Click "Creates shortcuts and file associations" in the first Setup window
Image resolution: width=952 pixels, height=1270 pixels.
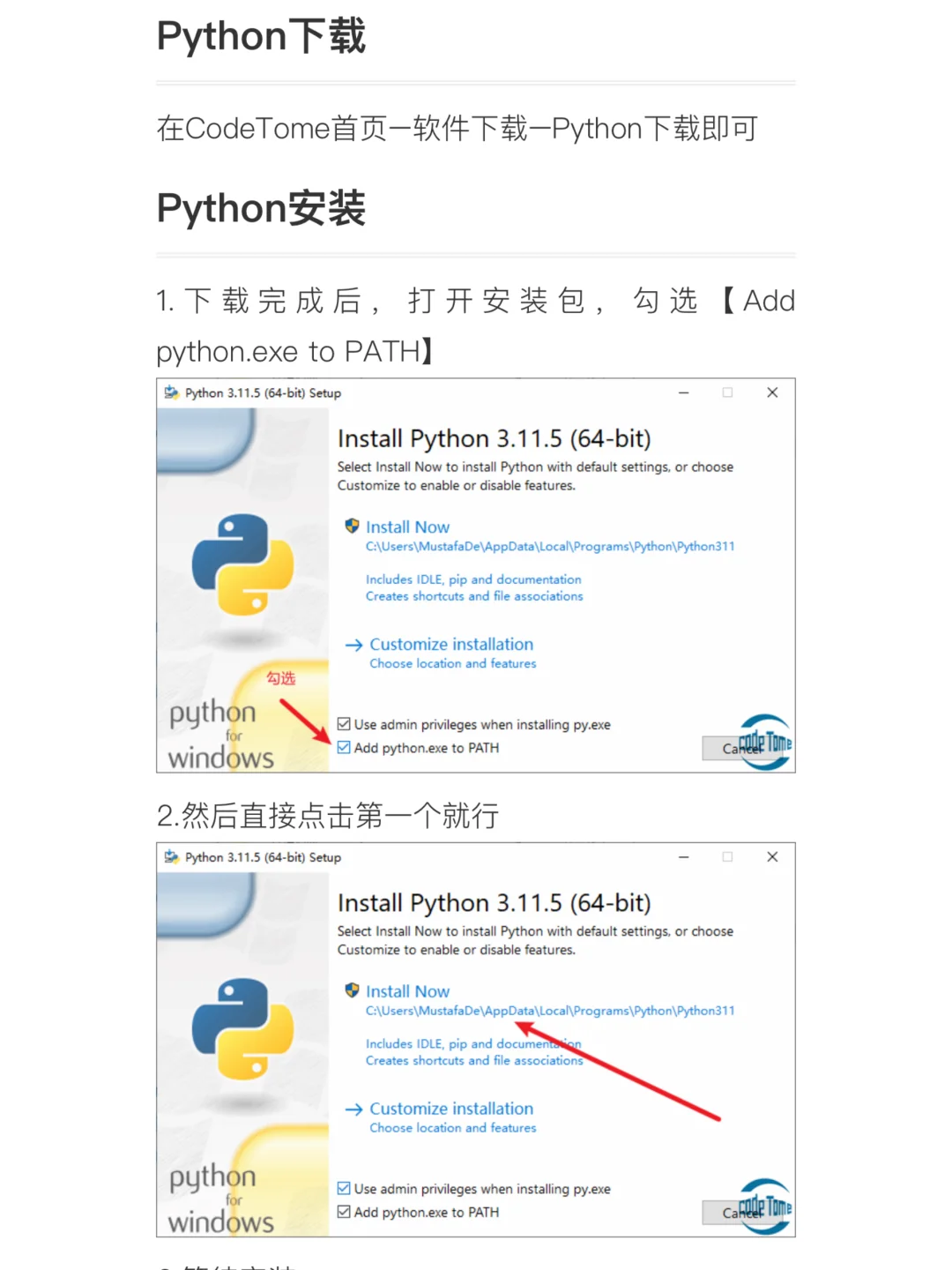click(474, 596)
